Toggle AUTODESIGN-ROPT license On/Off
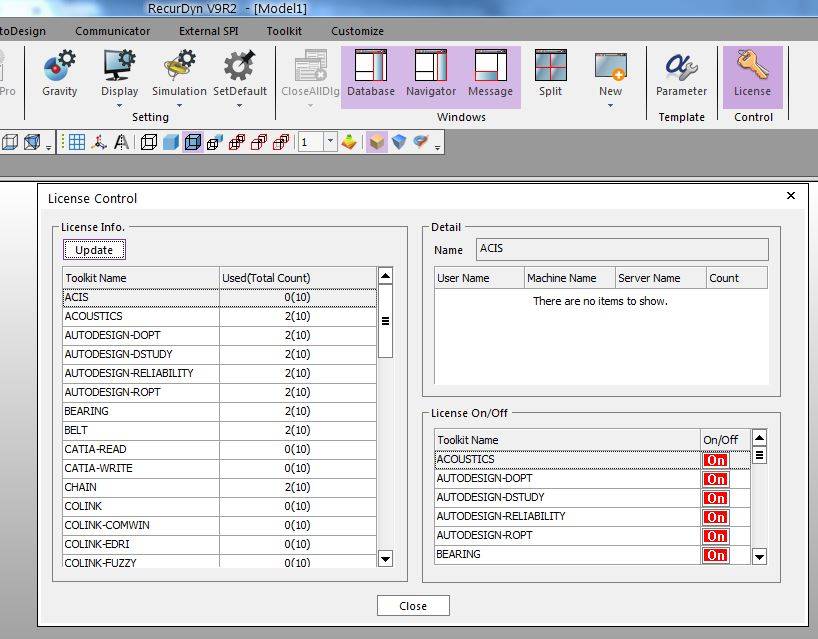This screenshot has width=818, height=639. pyautogui.click(x=716, y=536)
